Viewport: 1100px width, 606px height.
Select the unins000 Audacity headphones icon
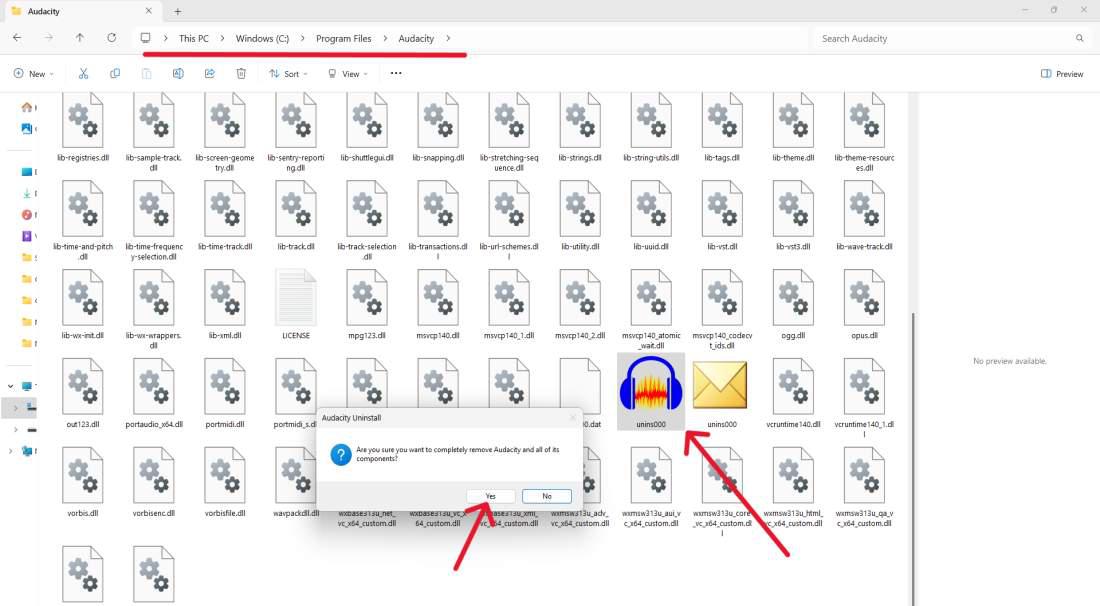[650, 392]
